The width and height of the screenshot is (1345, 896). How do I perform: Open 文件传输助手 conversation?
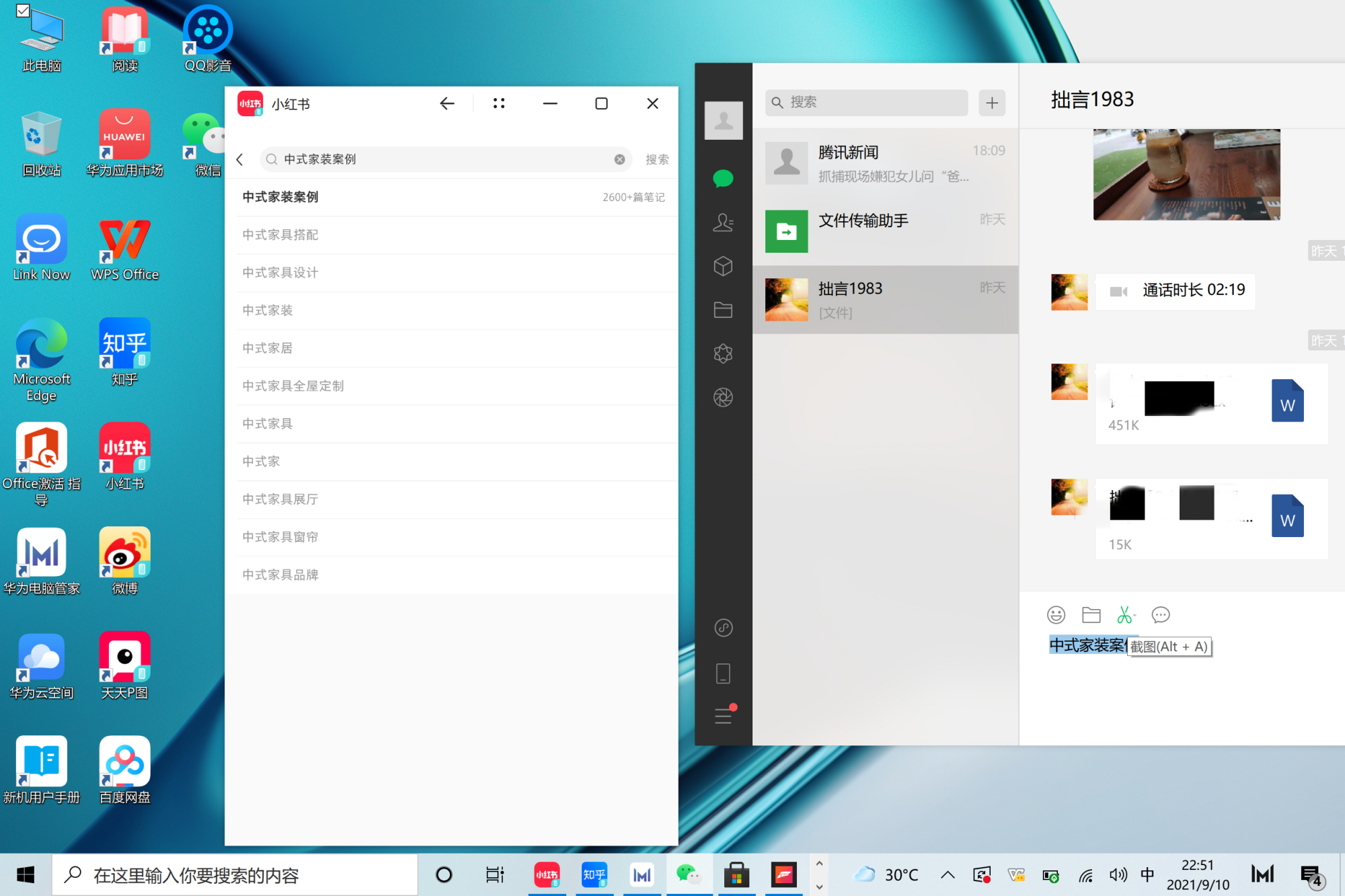(885, 231)
